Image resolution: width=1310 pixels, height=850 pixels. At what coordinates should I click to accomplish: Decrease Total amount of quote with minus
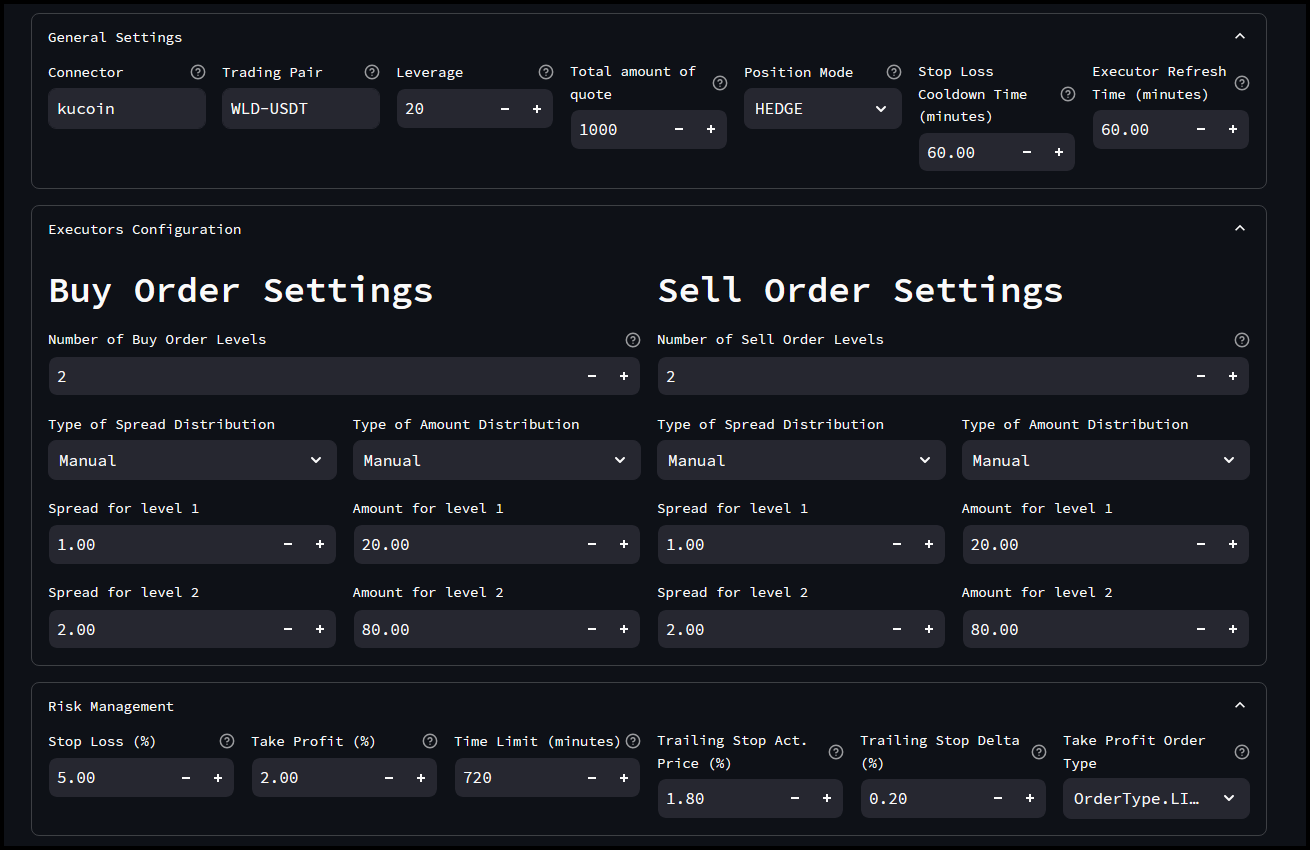(679, 129)
